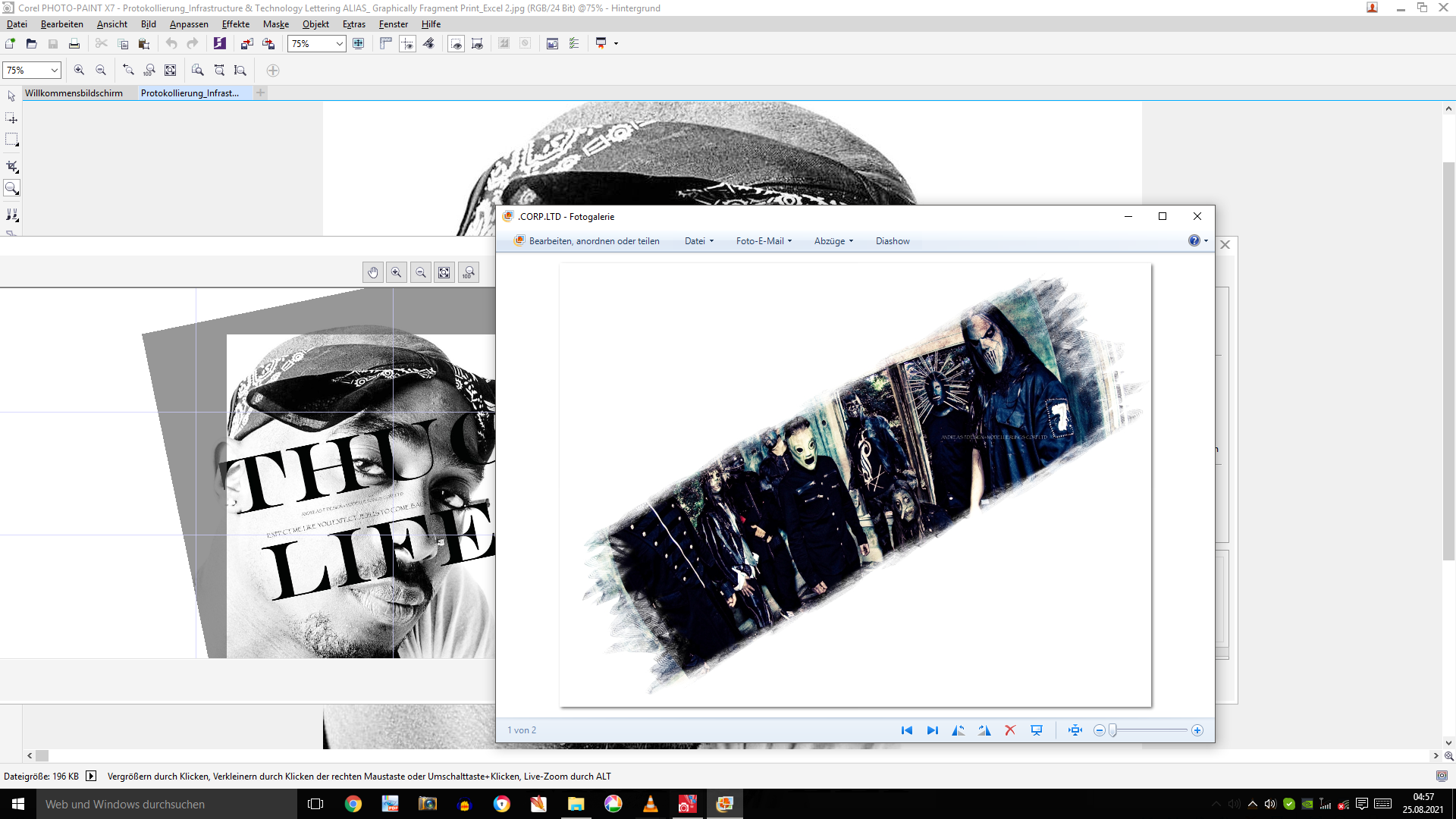Screen dimensions: 1456x819
Task: Click the Zoom to previous icon
Action: (x=129, y=70)
